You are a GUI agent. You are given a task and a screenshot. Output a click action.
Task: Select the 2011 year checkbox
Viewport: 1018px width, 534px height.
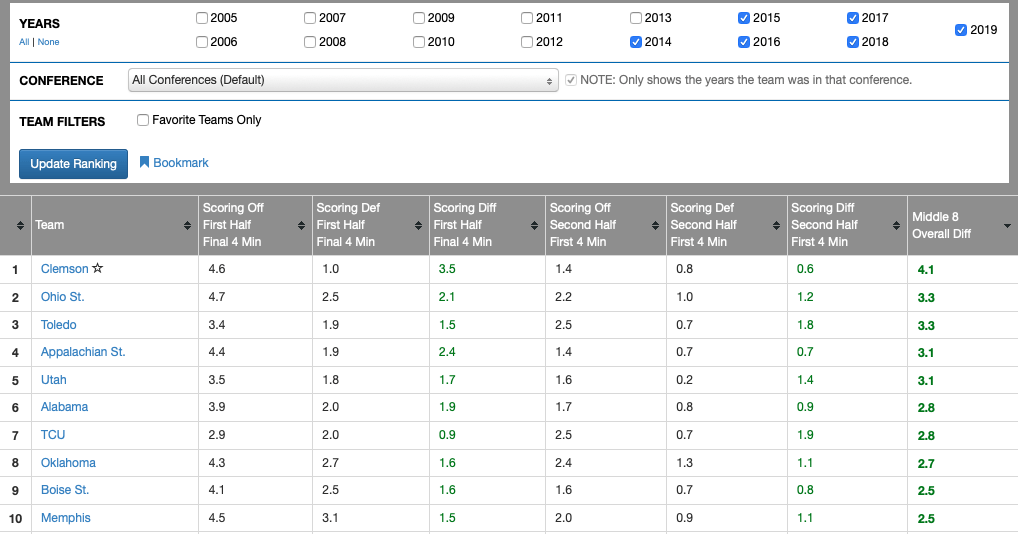coord(527,18)
